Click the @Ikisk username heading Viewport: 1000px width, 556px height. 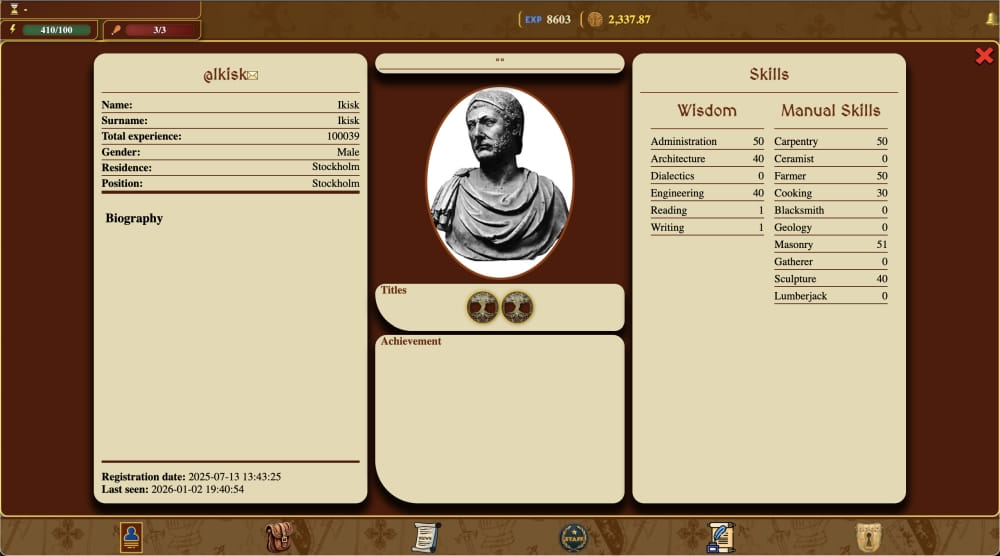point(225,75)
